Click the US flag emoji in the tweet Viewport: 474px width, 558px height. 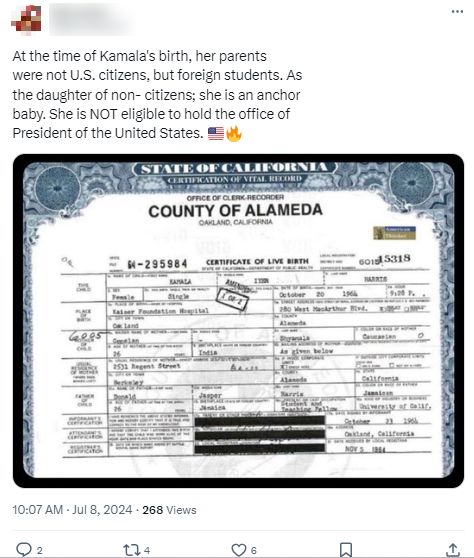pos(216,134)
